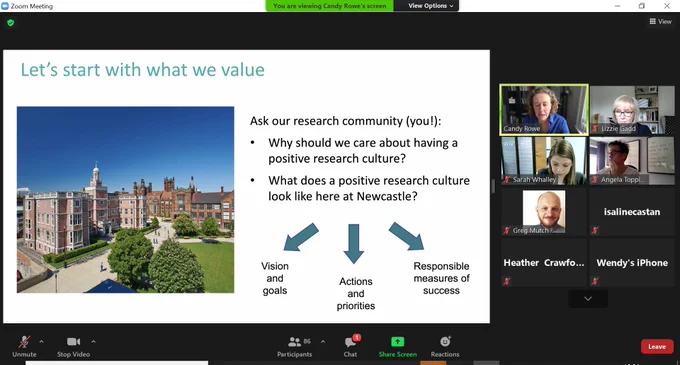The width and height of the screenshot is (680, 365).
Task: Click muted mic icon on Lizzie Gadd tile
Action: tap(595, 129)
